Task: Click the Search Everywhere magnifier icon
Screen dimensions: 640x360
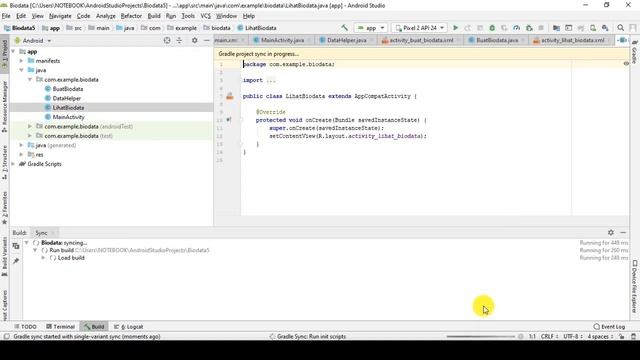Action: tap(620, 28)
